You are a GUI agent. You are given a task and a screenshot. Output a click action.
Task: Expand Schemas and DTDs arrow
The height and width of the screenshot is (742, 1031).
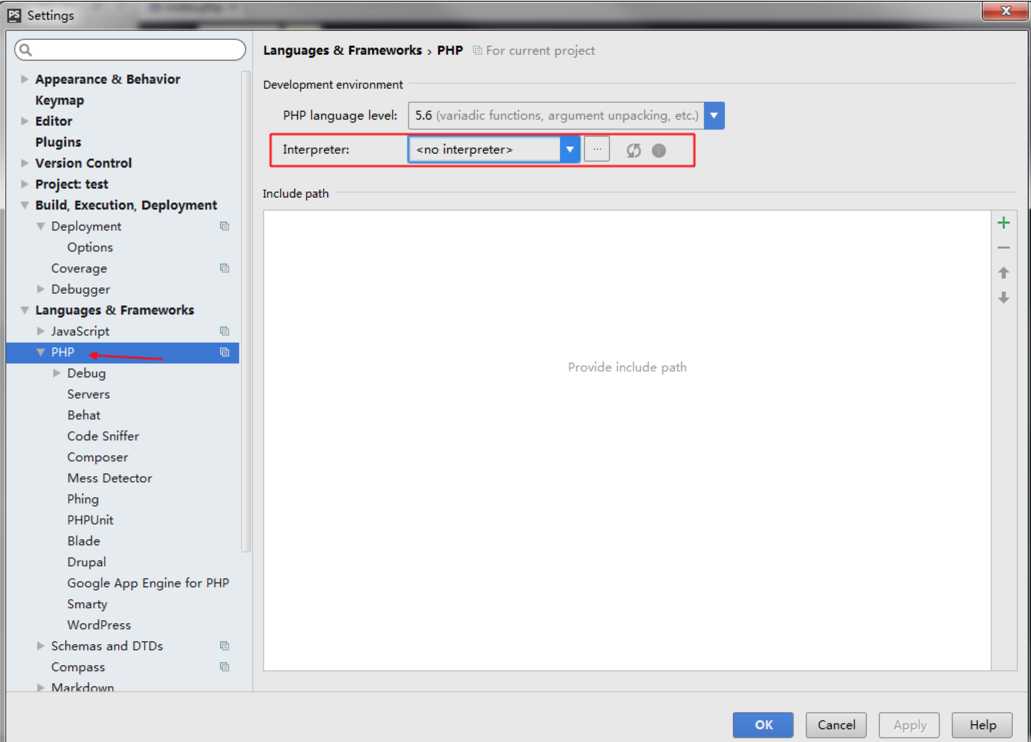coord(41,646)
